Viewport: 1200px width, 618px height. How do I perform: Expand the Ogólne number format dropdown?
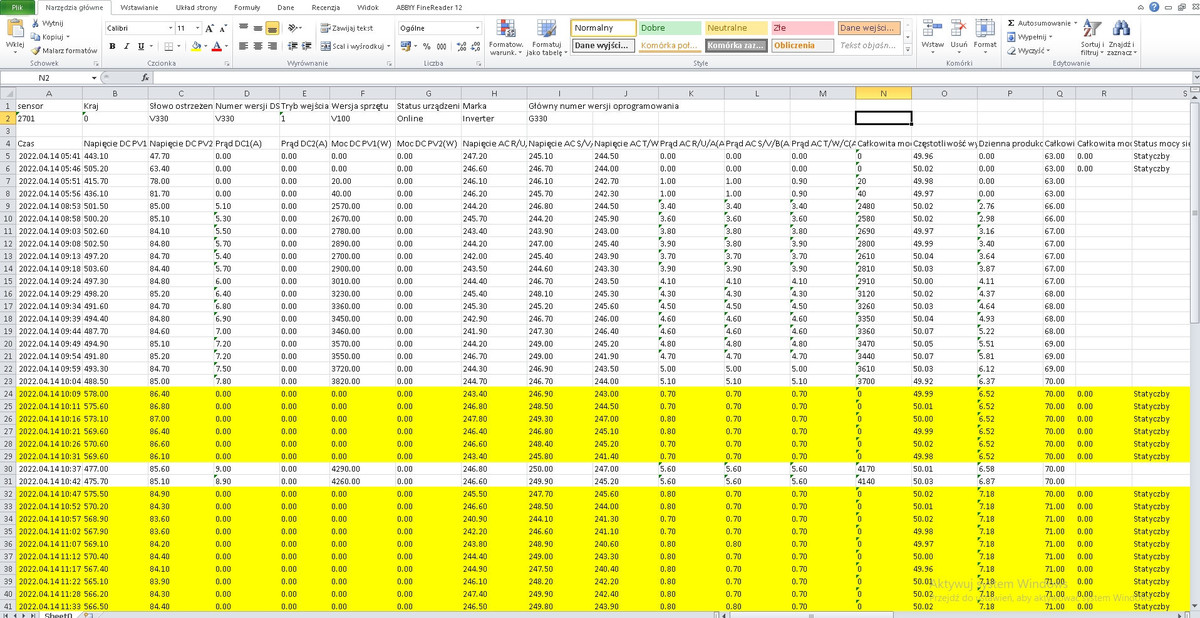click(x=477, y=29)
